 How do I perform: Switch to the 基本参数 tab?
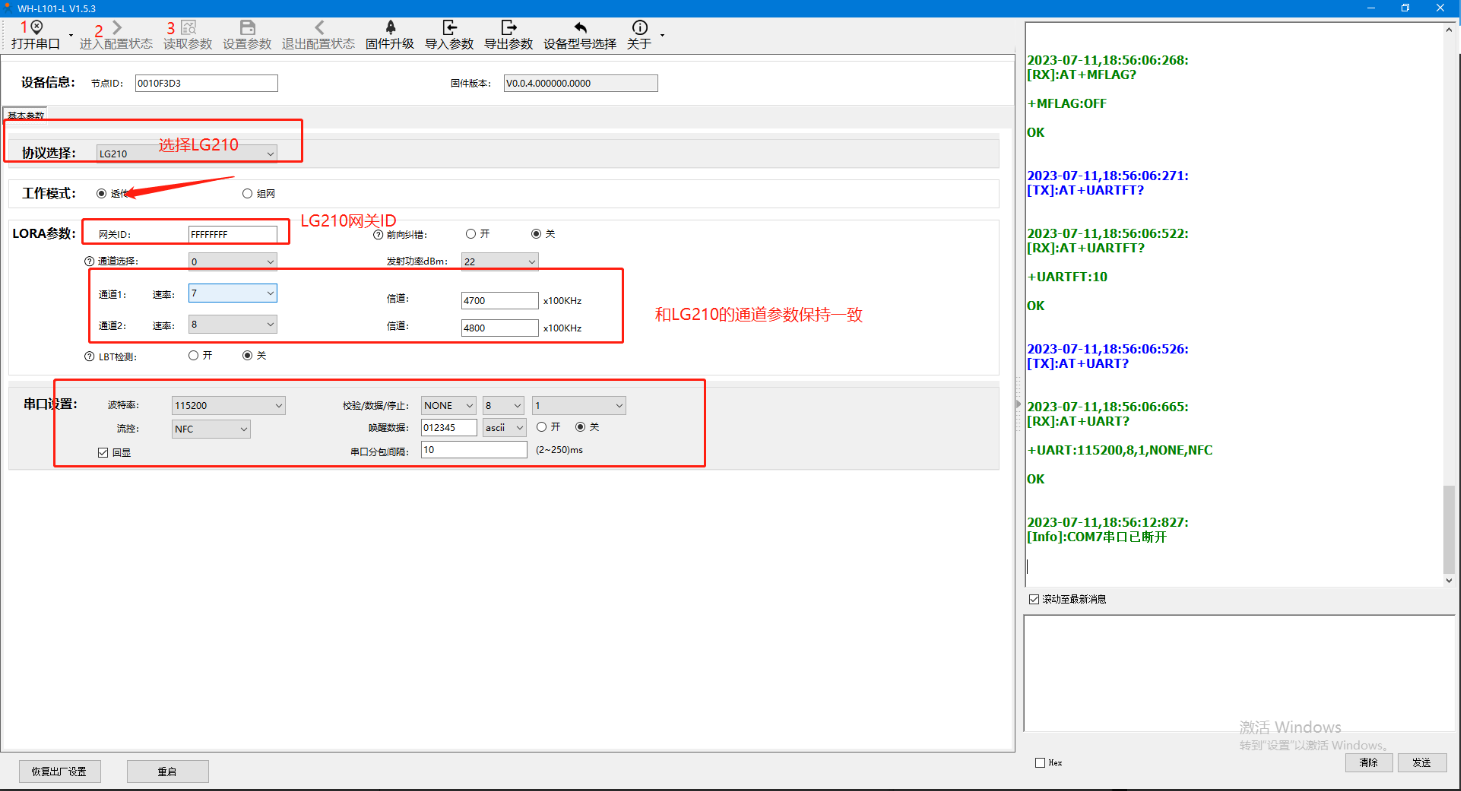[25, 116]
